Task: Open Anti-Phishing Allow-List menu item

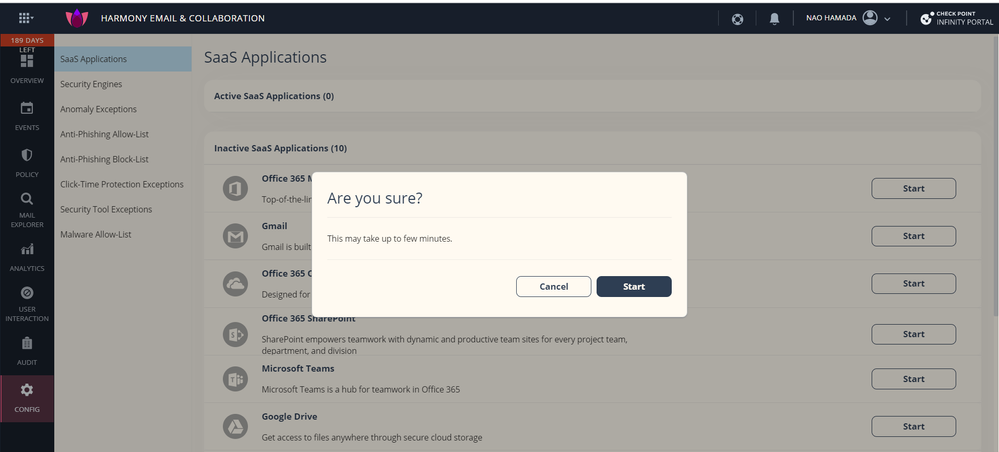Action: tap(104, 135)
